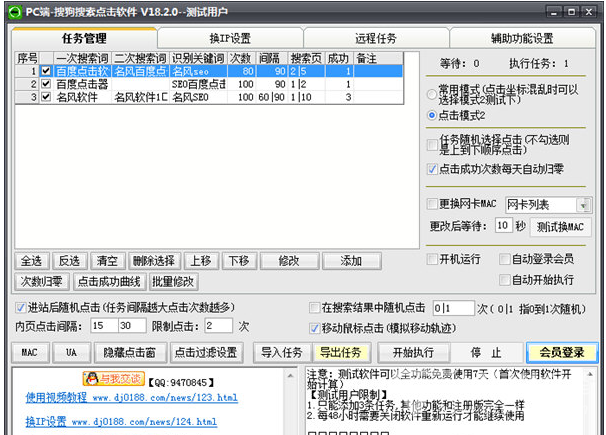Enable the 更换网卡MAC checkbox
This screenshot has height=435, width=606.
(x=432, y=204)
